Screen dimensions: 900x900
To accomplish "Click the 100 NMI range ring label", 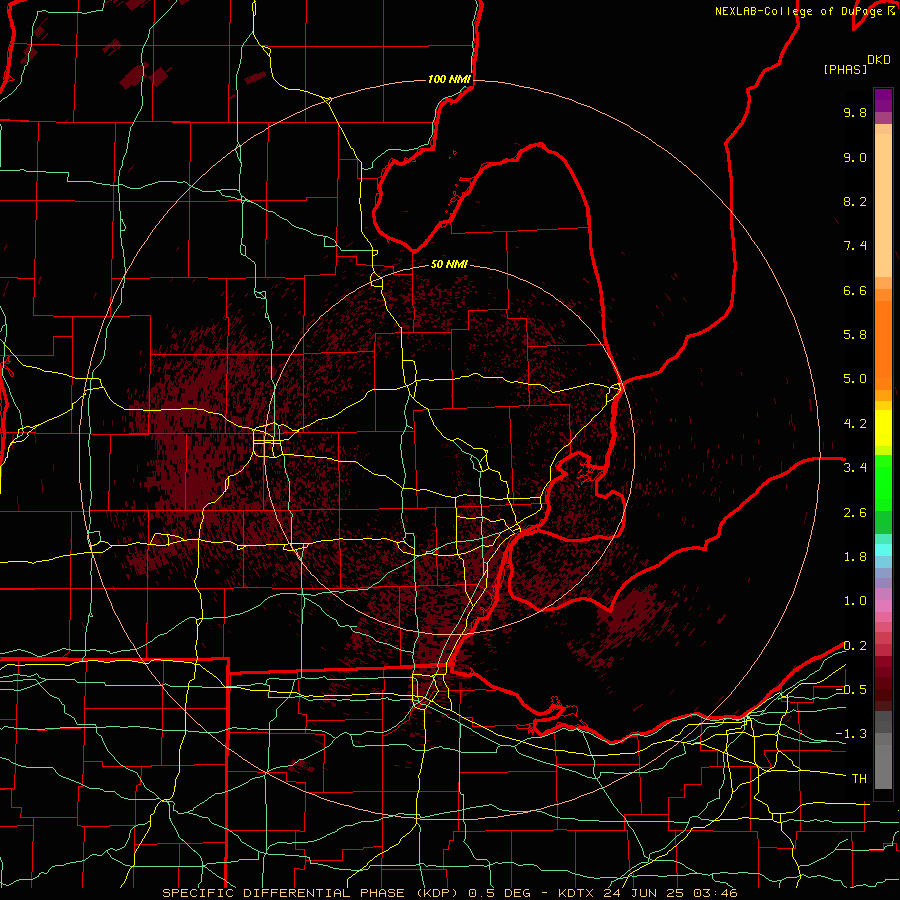I will click(449, 79).
